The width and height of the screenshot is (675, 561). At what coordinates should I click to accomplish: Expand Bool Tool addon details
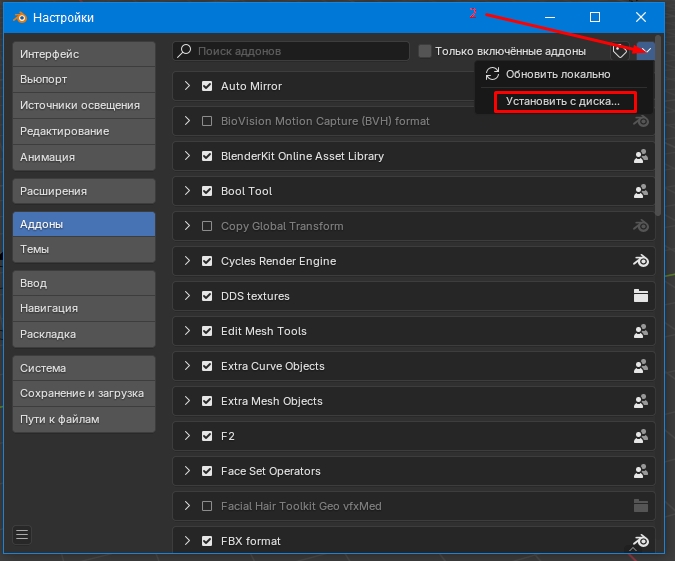(187, 191)
